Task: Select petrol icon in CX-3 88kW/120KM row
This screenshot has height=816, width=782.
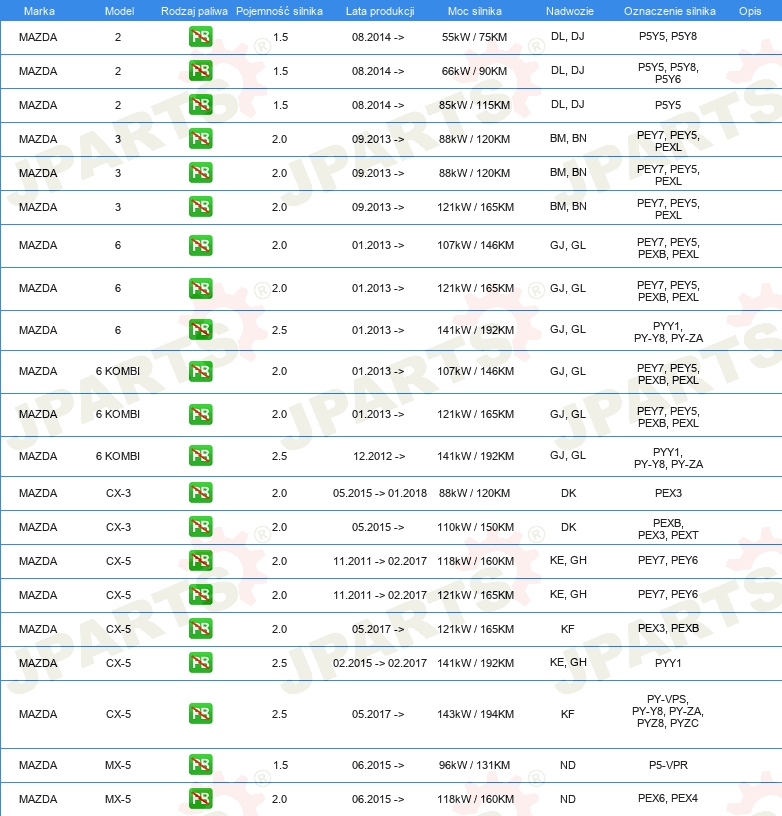Action: point(200,492)
